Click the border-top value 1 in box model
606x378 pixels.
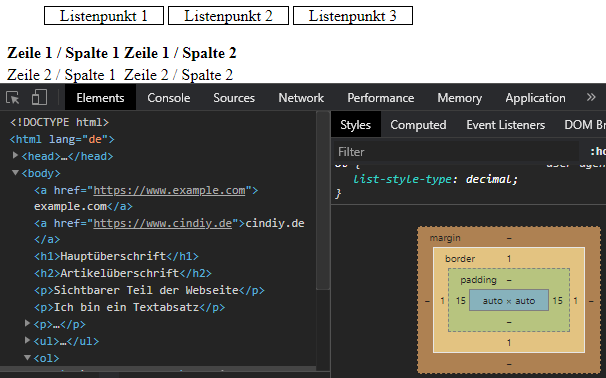pos(509,259)
